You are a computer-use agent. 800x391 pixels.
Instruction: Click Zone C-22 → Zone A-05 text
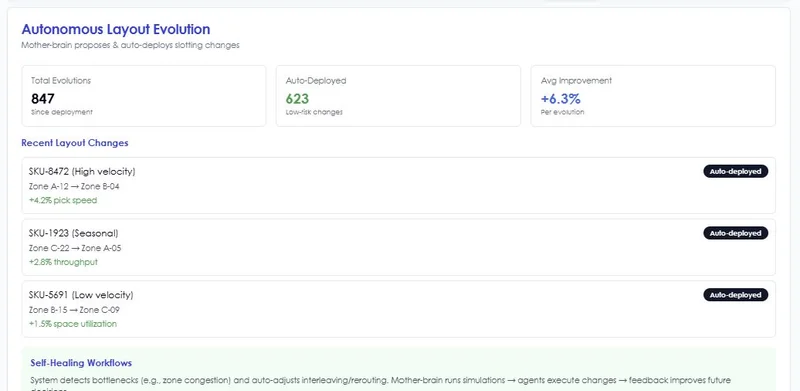tap(75, 248)
